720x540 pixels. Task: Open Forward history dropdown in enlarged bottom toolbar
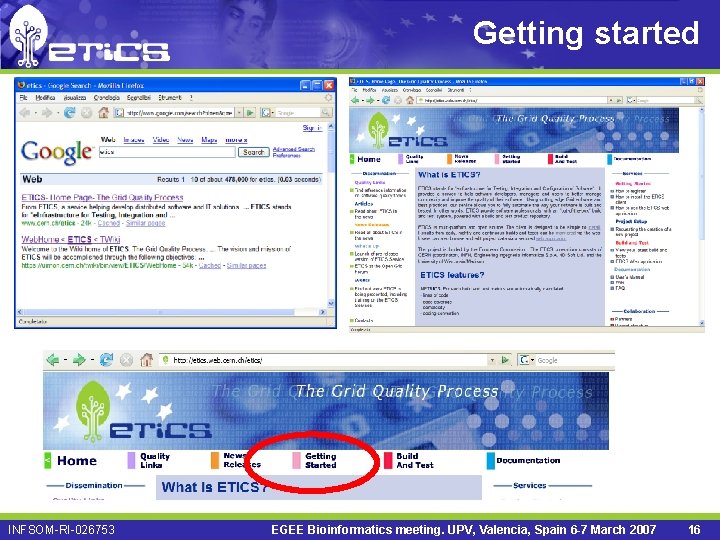92,360
